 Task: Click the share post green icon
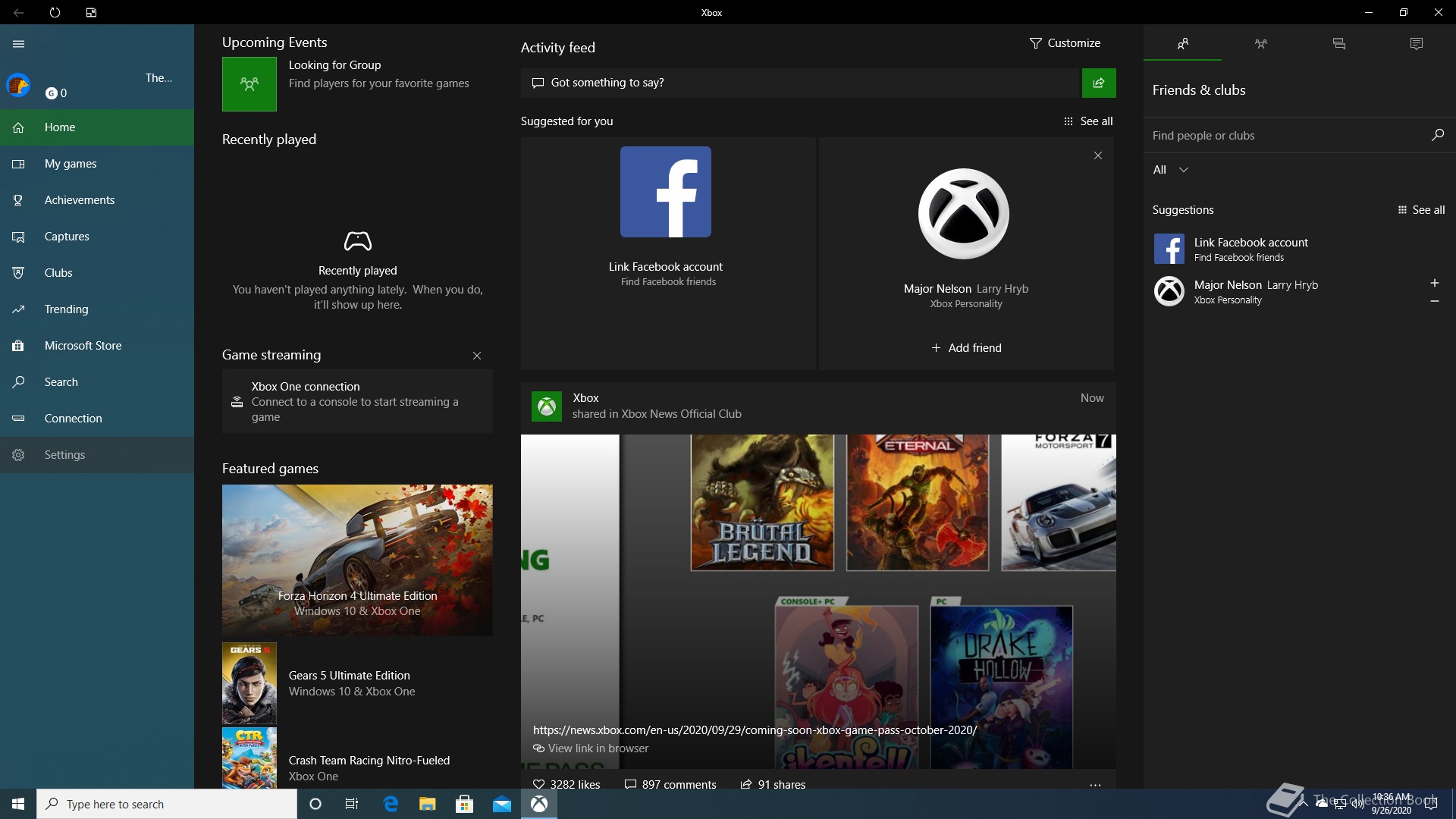pos(1098,83)
